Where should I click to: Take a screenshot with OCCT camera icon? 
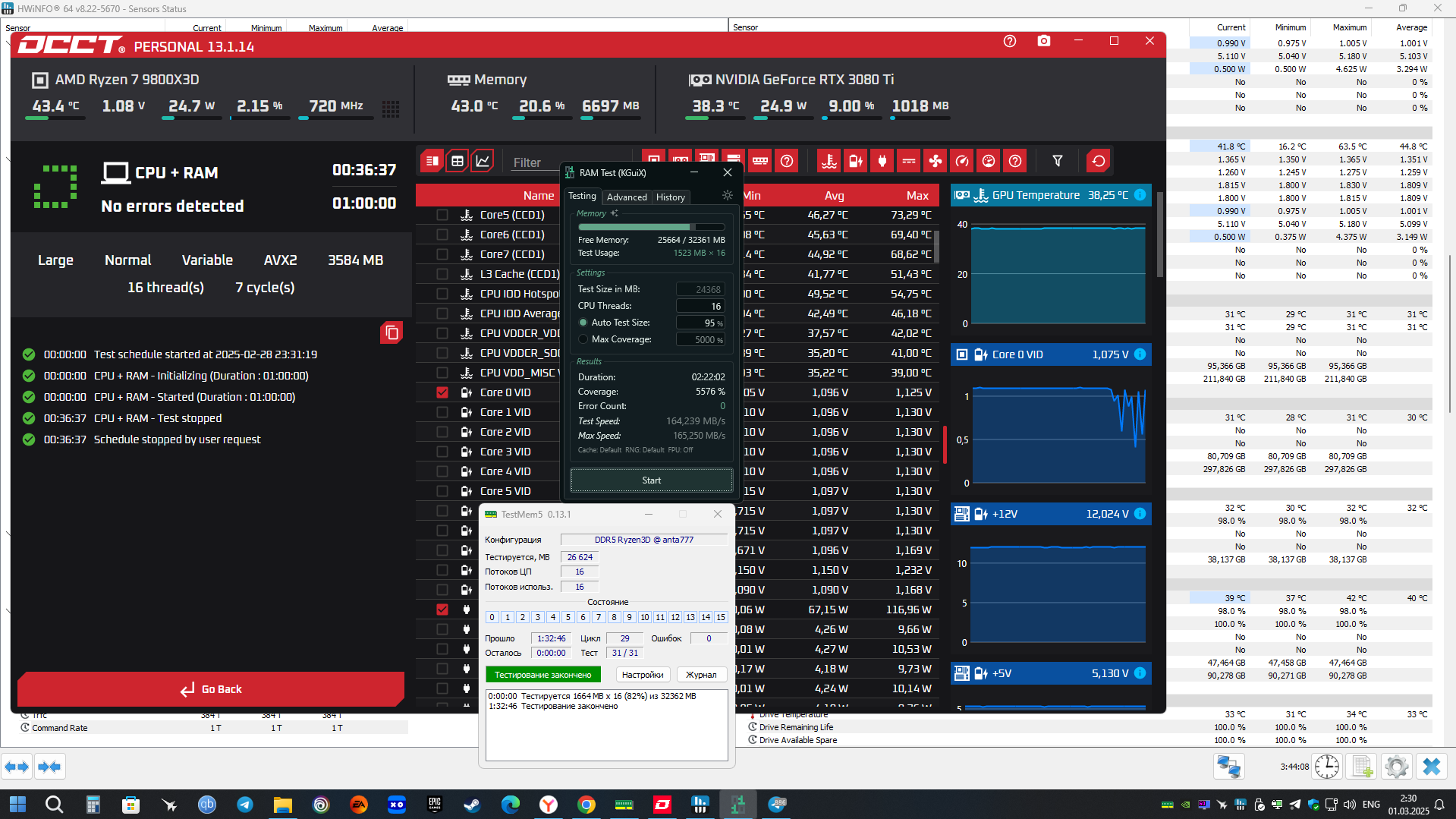point(1044,41)
